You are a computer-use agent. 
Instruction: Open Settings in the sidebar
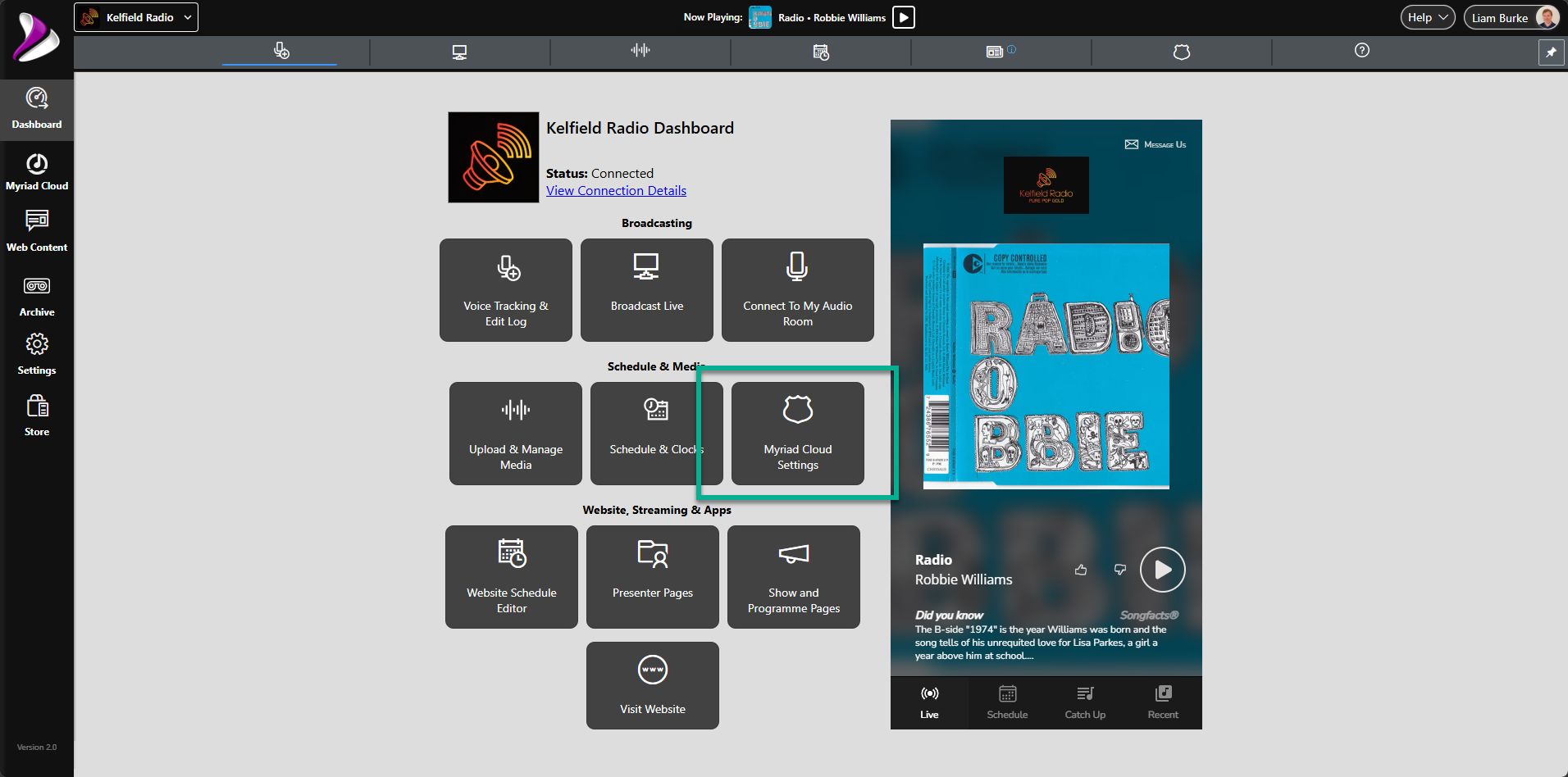tap(37, 355)
